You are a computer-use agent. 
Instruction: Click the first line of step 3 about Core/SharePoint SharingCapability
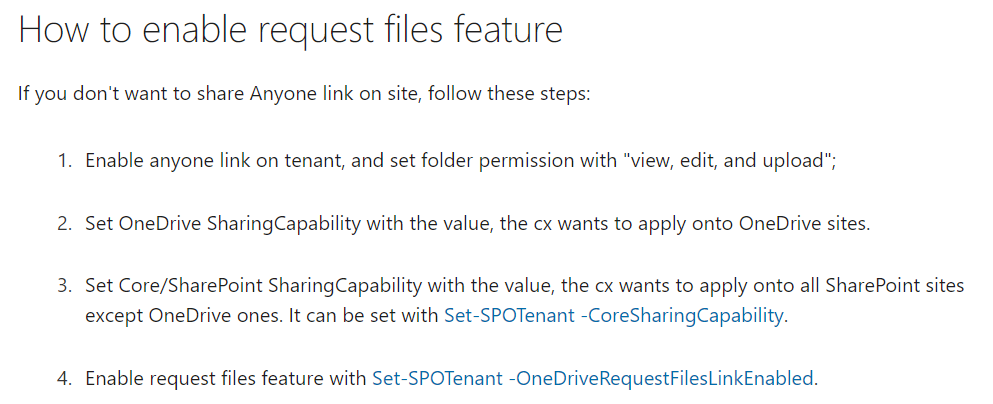coord(525,286)
